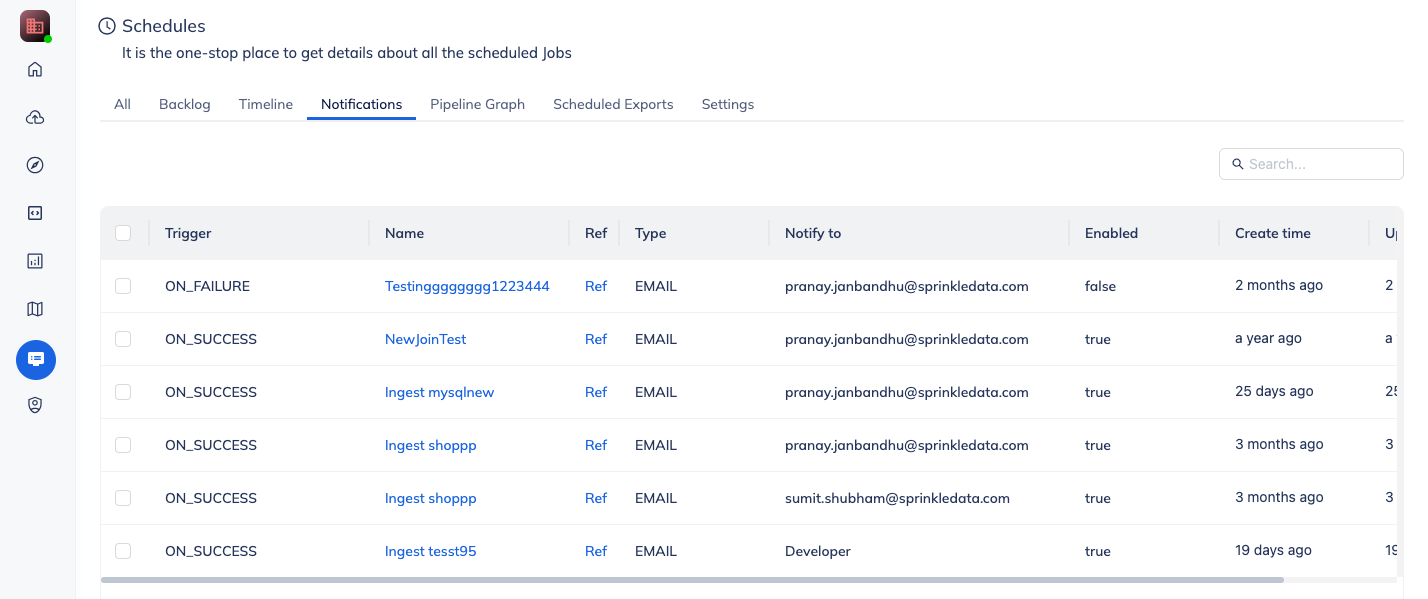Switch to the Settings tab
Viewport: 1428px width, 599px height.
point(728,104)
